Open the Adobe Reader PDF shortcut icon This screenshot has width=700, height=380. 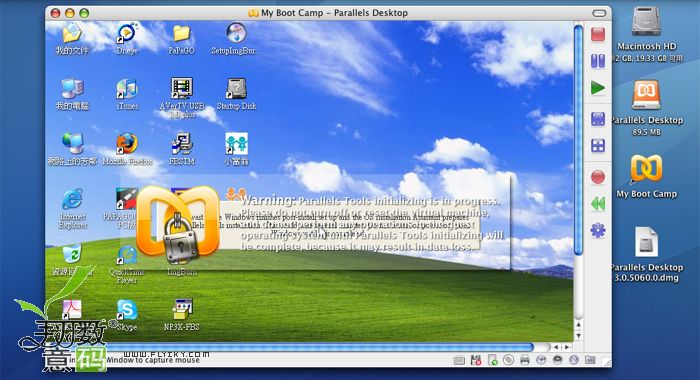point(72,309)
